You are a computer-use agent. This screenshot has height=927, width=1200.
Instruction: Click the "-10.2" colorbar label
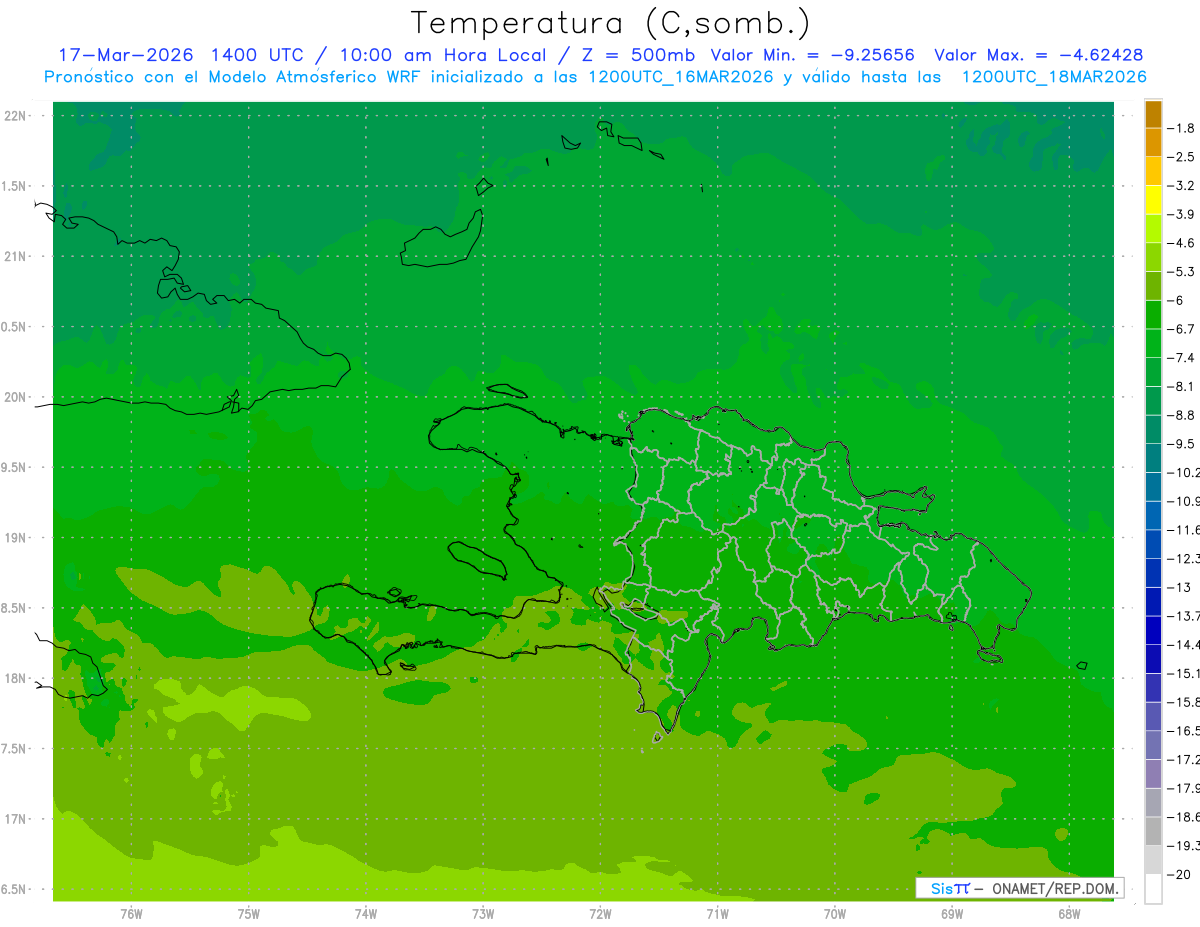(x=1183, y=473)
